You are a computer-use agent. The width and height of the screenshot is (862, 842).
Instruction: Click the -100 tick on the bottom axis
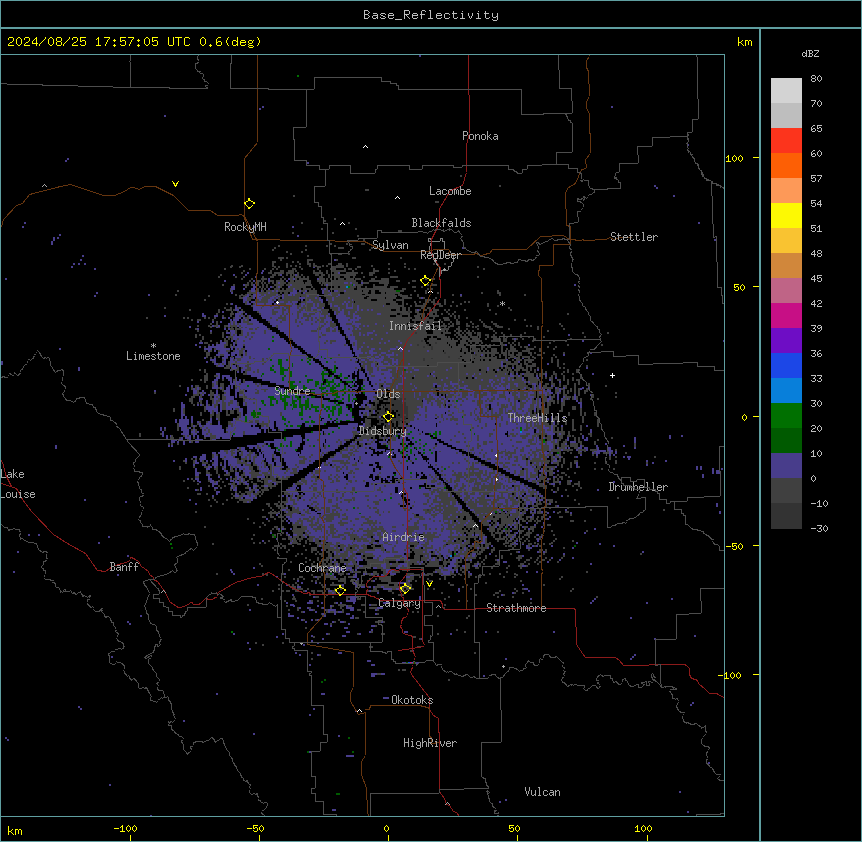125,828
